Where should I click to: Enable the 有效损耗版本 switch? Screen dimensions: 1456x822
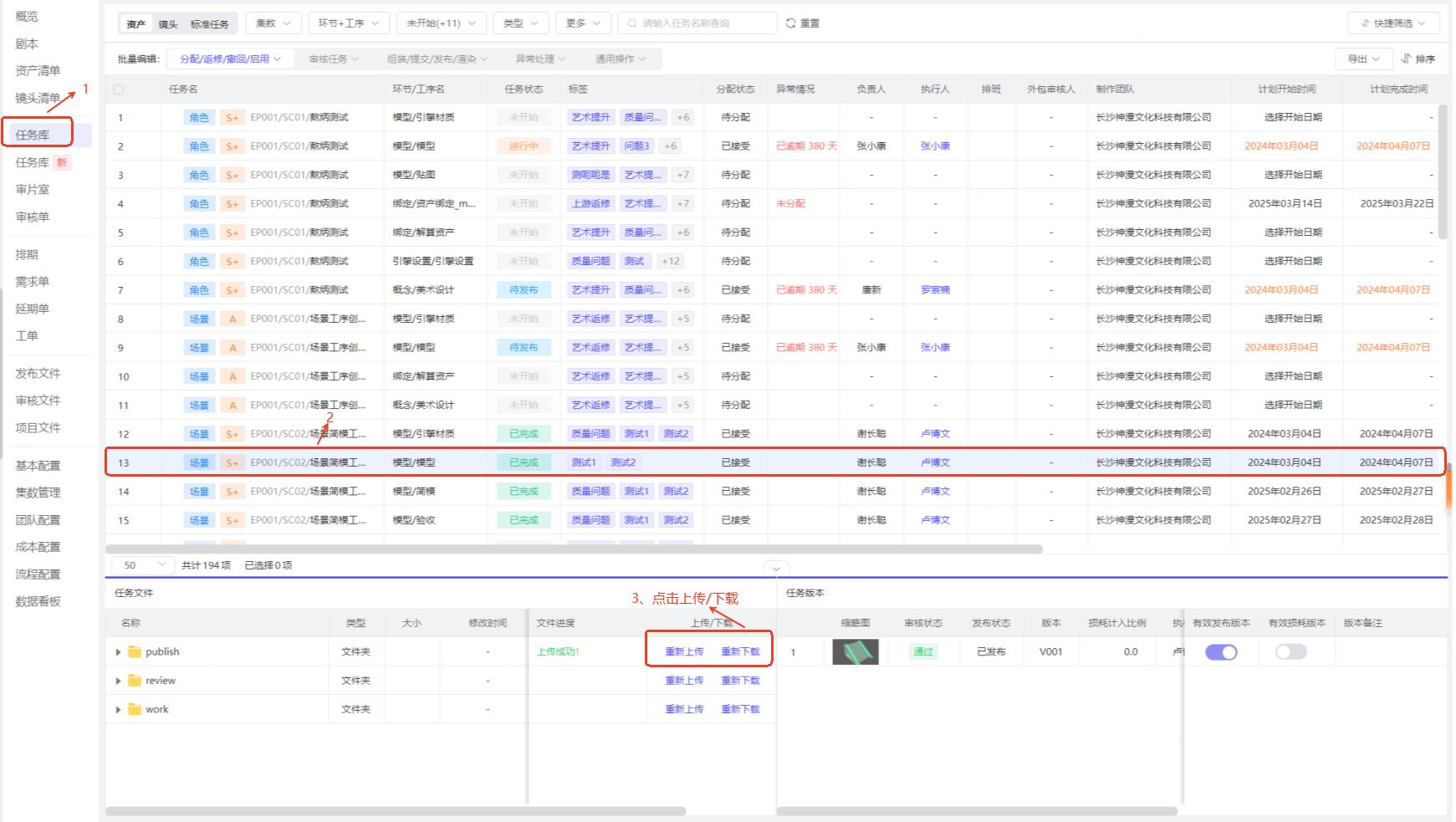point(1290,652)
